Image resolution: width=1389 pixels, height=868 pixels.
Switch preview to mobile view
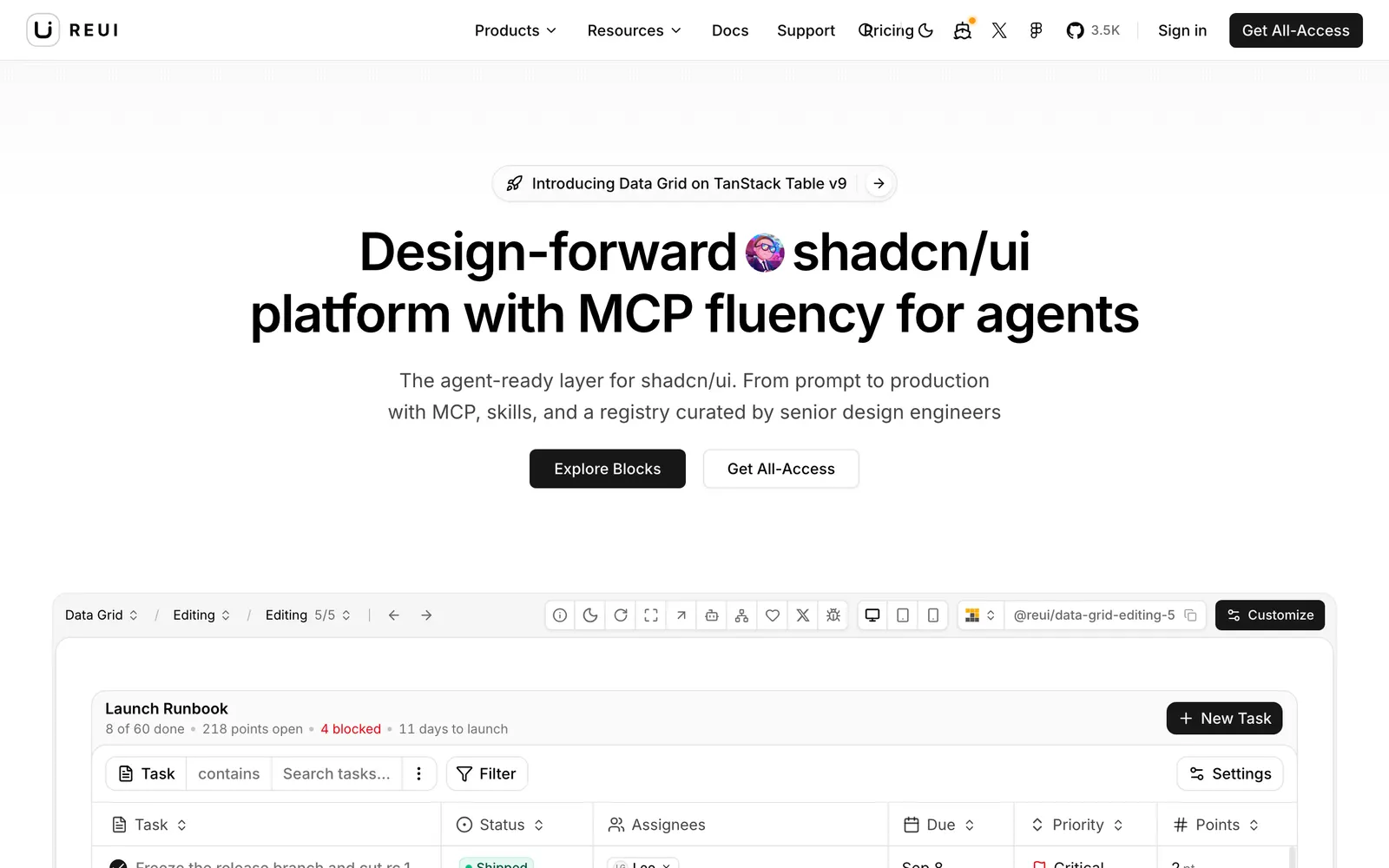click(x=933, y=615)
